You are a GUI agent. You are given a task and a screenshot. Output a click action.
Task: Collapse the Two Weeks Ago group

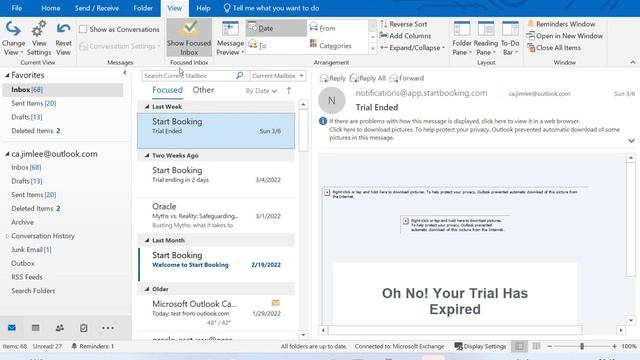tap(147, 156)
